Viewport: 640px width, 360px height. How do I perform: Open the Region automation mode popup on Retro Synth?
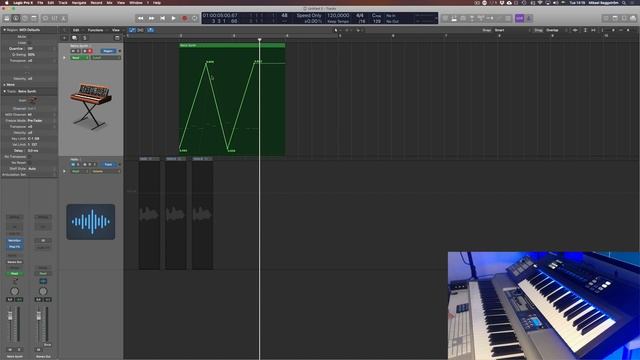(x=108, y=51)
